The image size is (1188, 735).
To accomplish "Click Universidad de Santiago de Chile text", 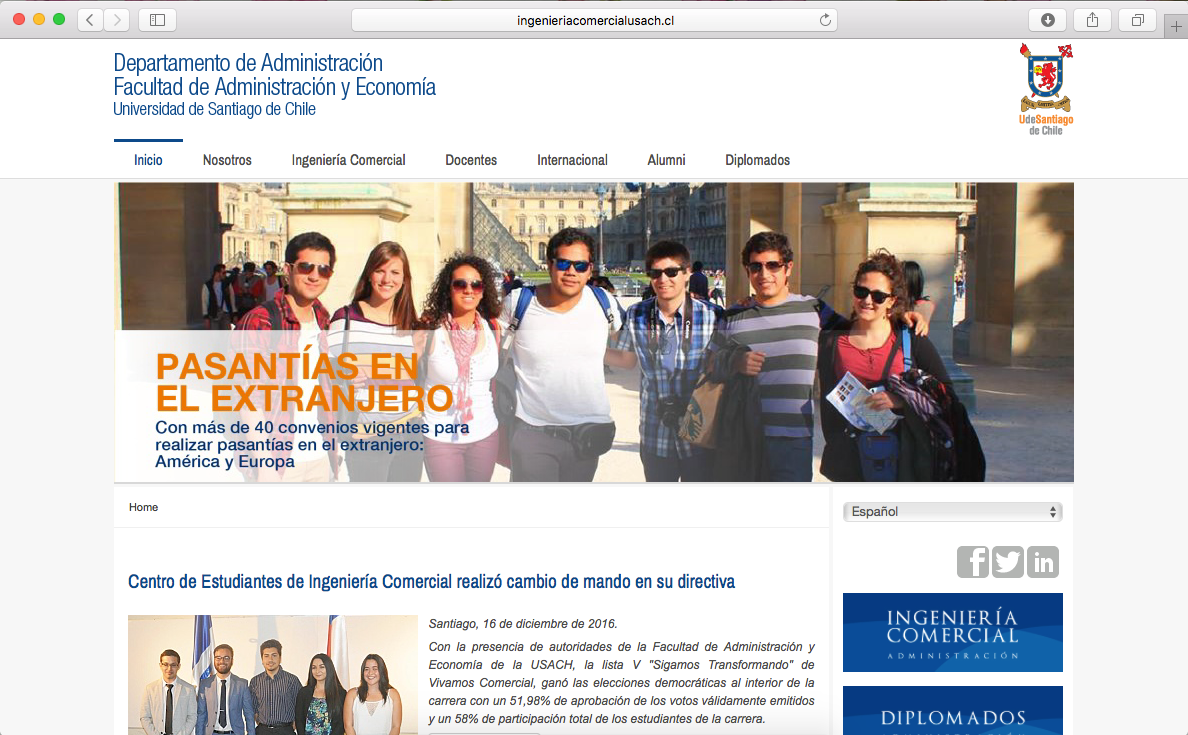I will [214, 109].
